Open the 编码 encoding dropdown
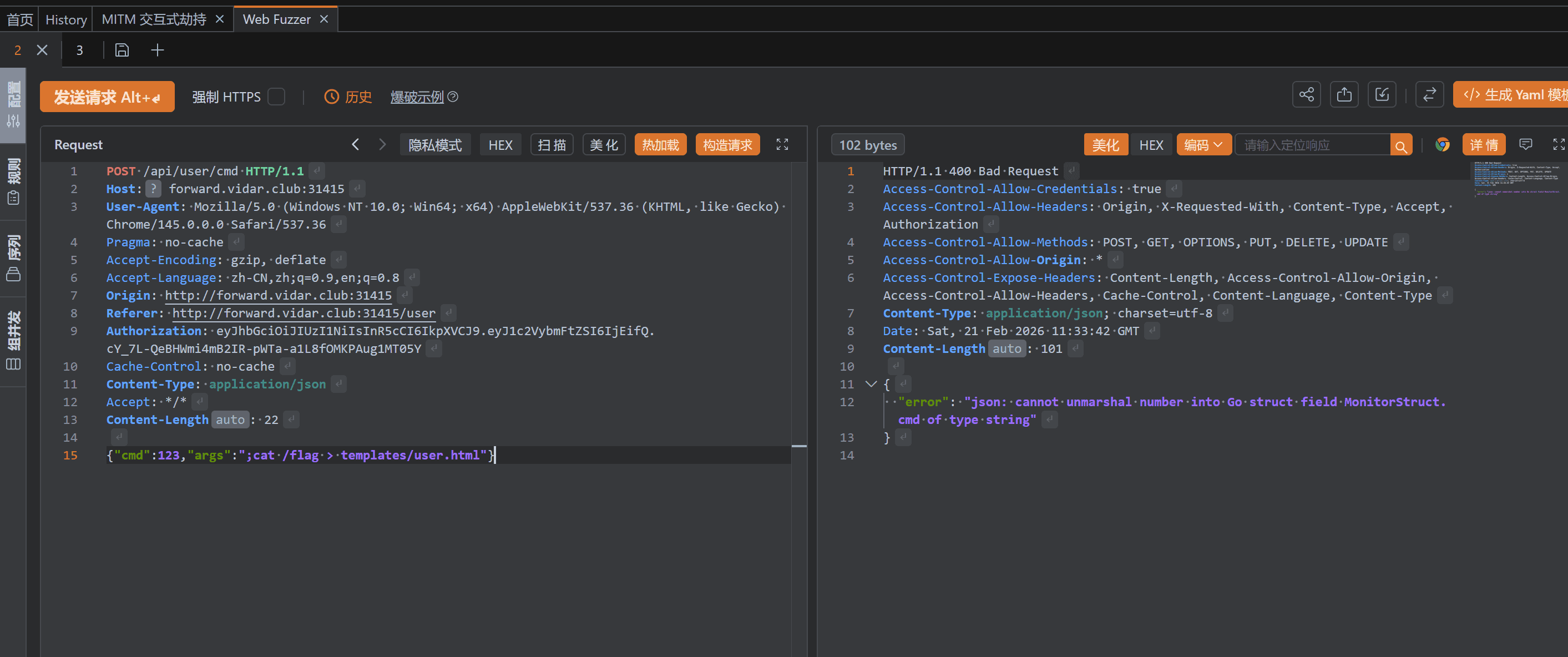The width and height of the screenshot is (1568, 657). point(1203,145)
